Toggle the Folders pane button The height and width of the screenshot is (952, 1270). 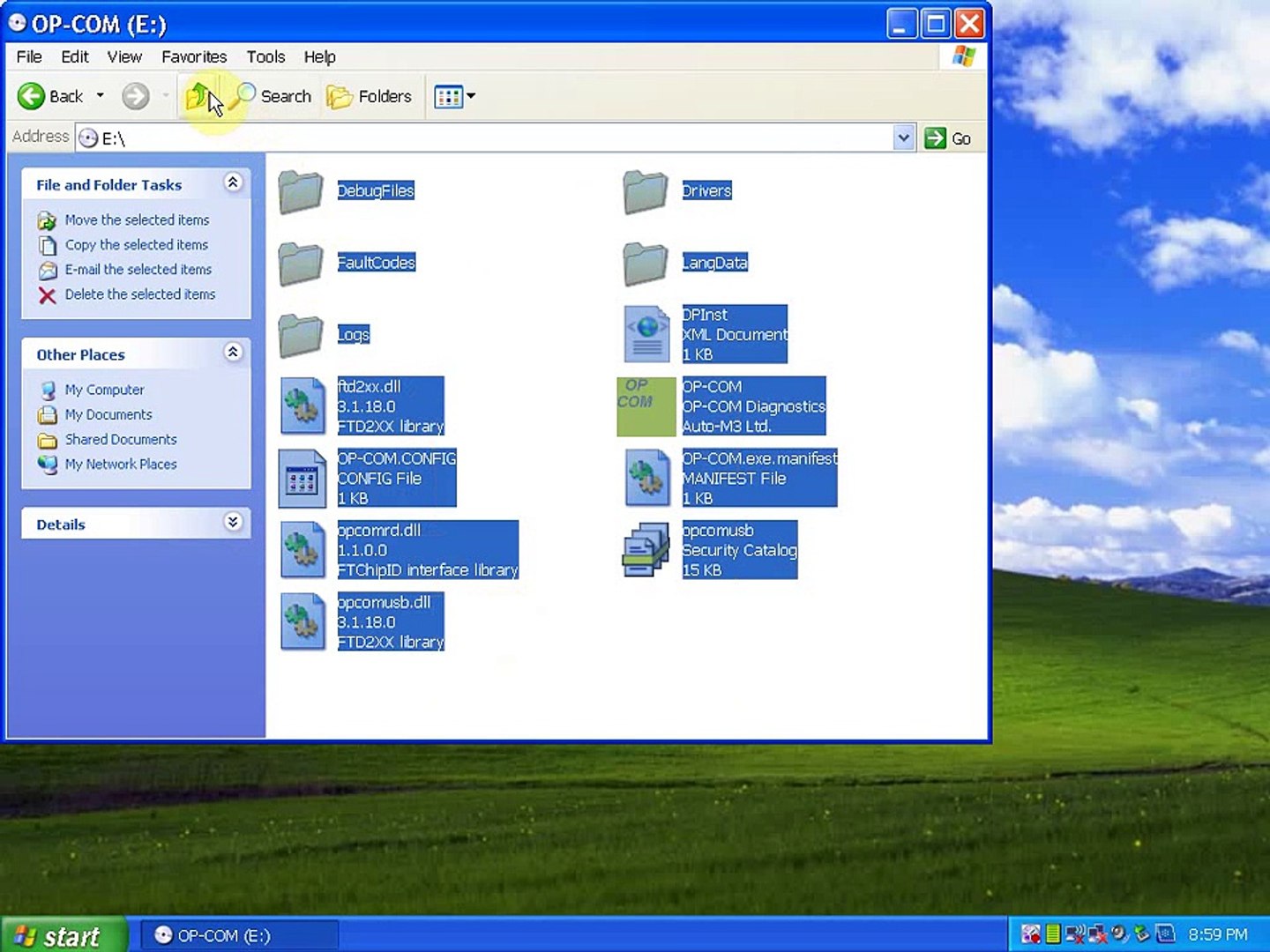click(x=369, y=96)
